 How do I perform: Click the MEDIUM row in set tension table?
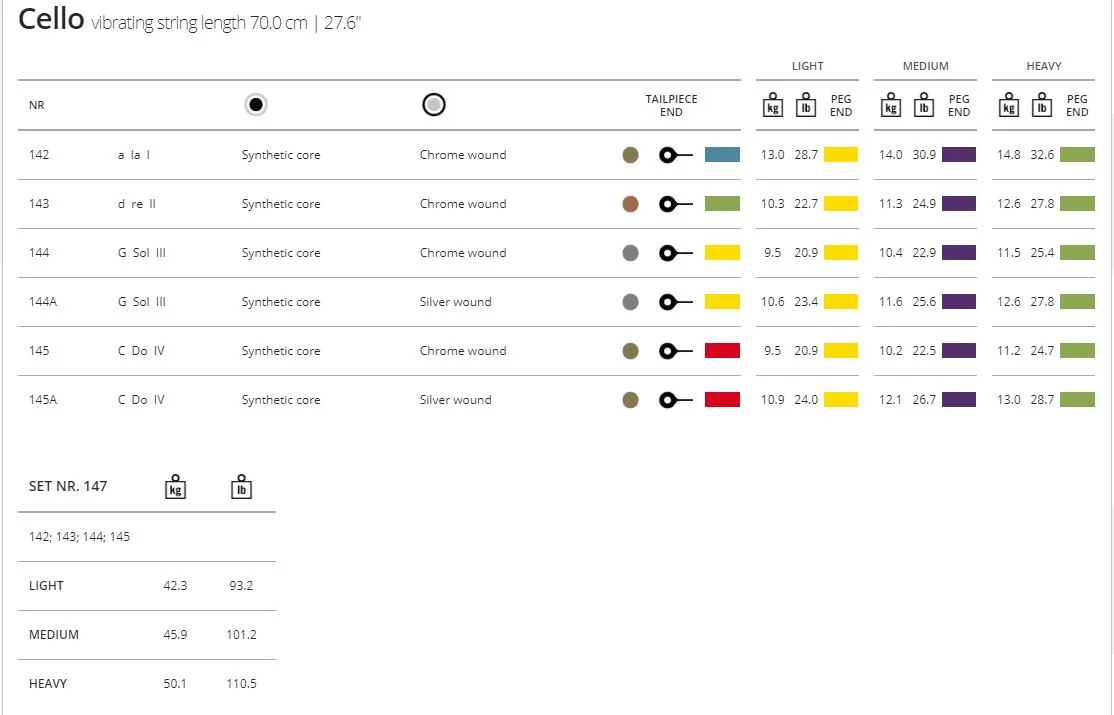[x=54, y=635]
